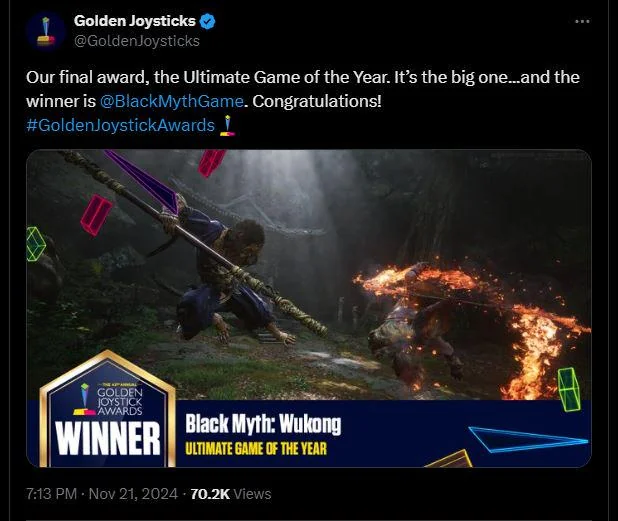Click the Golden Joysticks display name
The width and height of the screenshot is (618, 521).
tap(134, 21)
